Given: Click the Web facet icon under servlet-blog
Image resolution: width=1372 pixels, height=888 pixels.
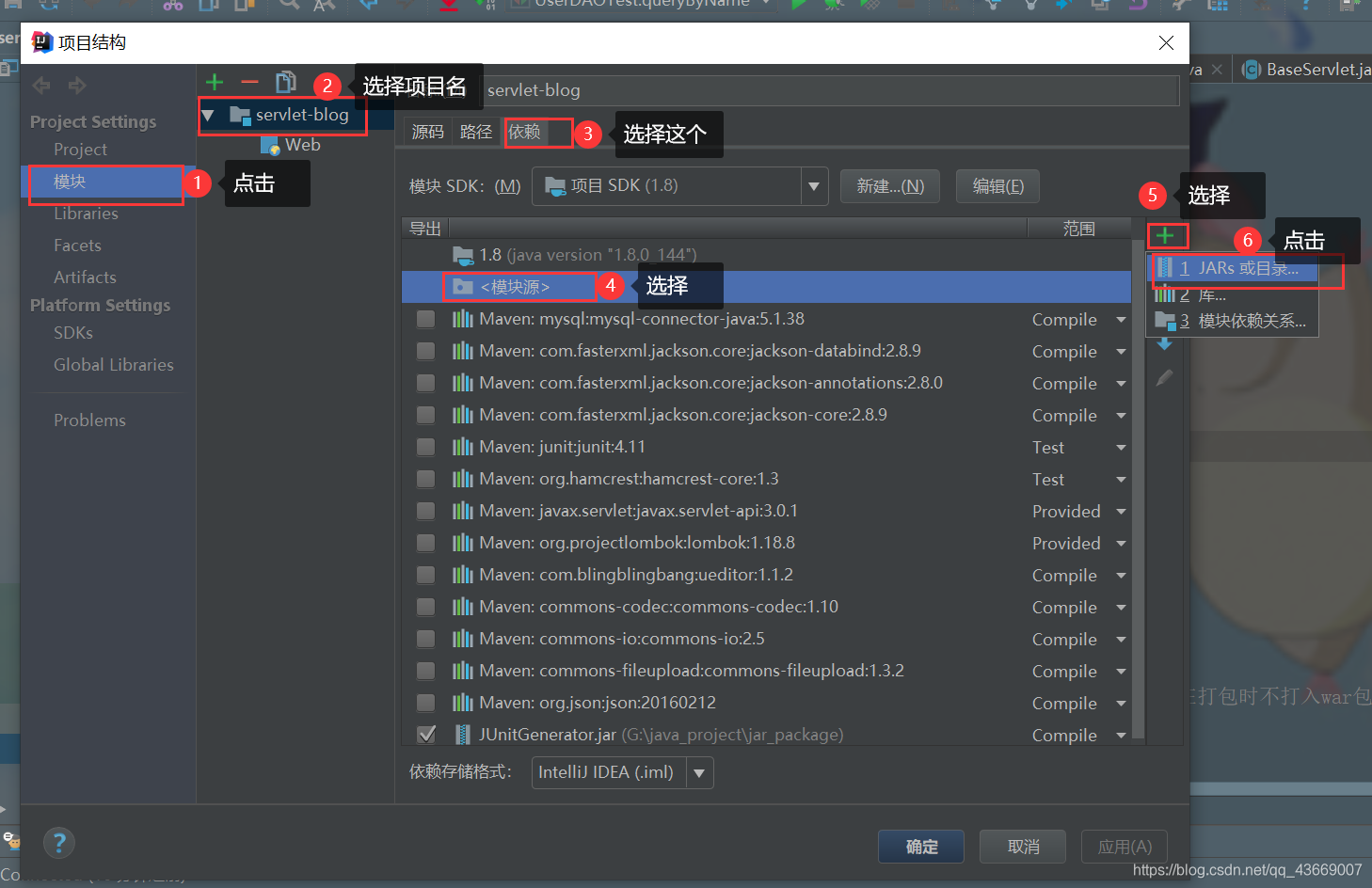Looking at the screenshot, I should (x=270, y=145).
